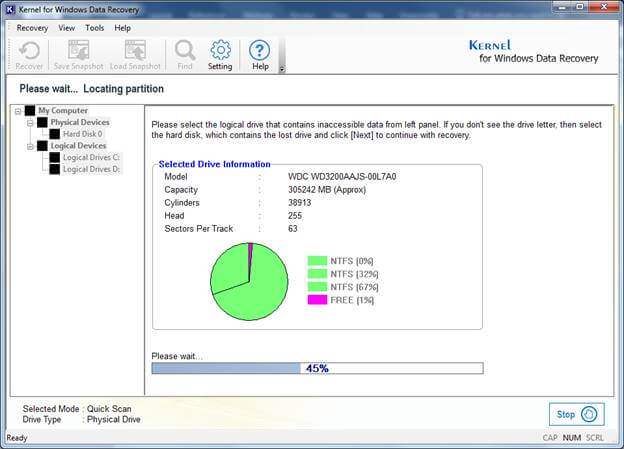The width and height of the screenshot is (624, 449).
Task: Click the NUM indicator in status bar
Action: 571,438
